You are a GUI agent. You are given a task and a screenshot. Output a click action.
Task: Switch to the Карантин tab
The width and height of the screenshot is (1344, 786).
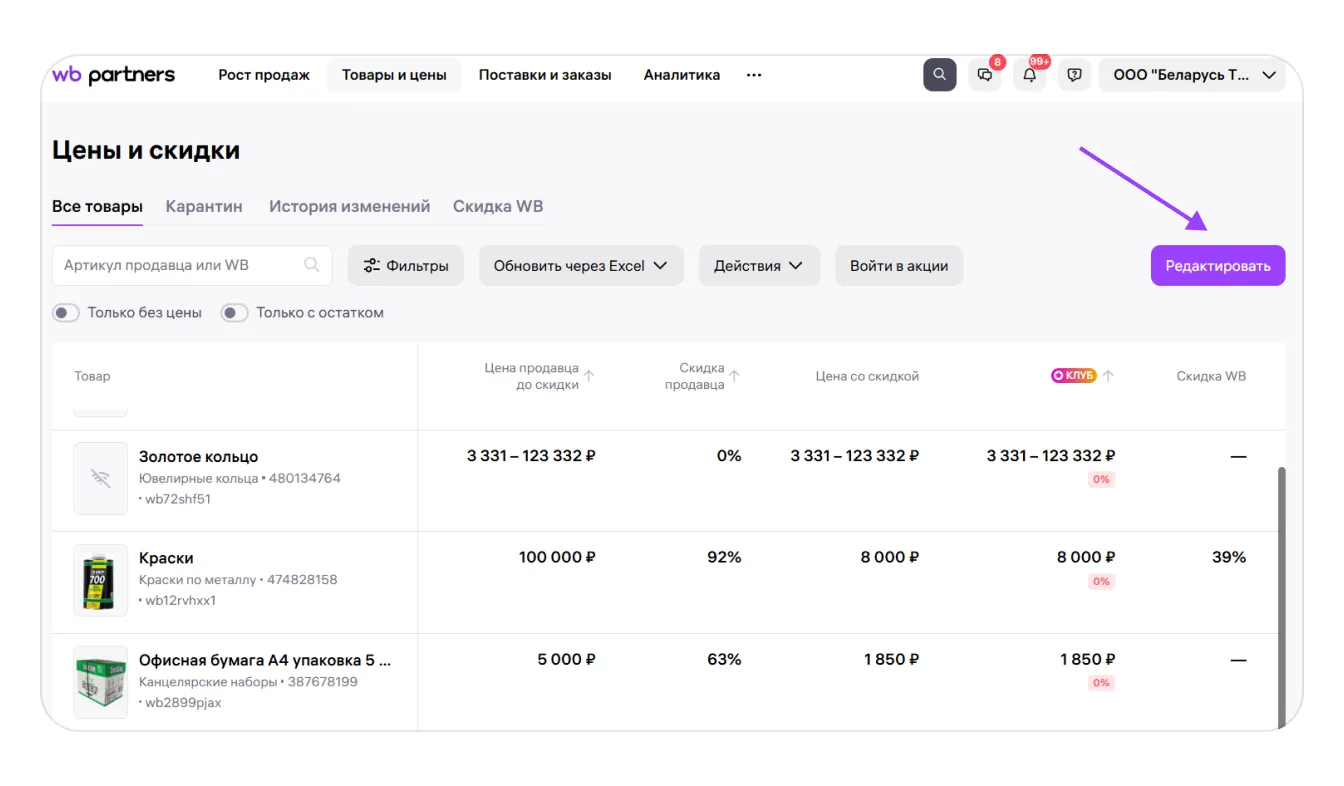coord(204,207)
